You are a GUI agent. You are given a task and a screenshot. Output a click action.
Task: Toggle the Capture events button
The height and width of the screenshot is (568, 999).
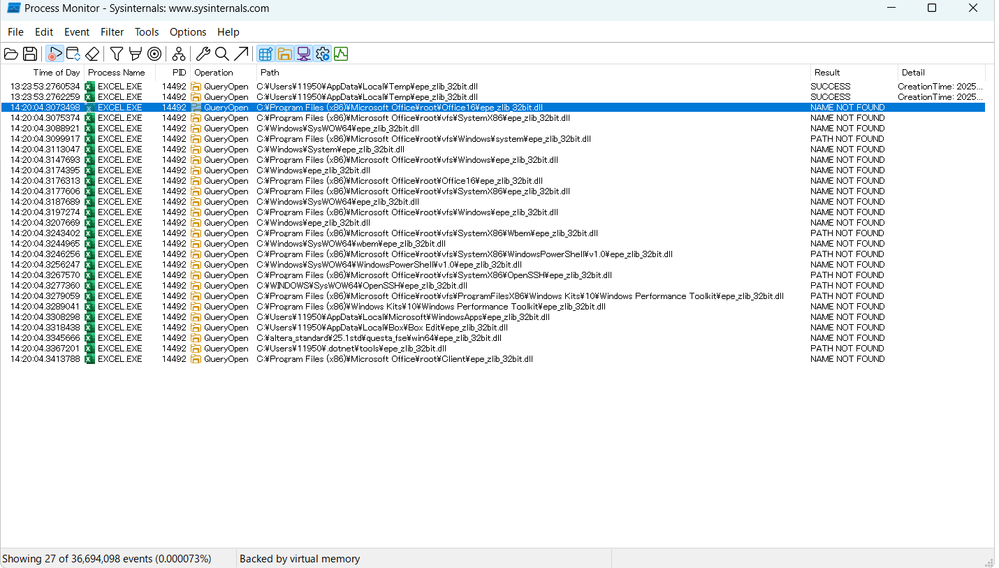tap(55, 54)
